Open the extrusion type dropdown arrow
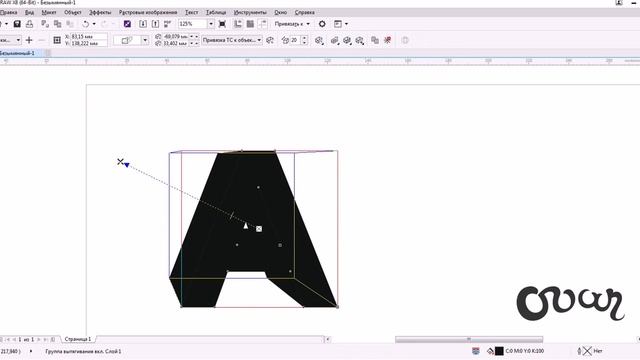Image resolution: width=640 pixels, height=360 pixels. tap(145, 40)
